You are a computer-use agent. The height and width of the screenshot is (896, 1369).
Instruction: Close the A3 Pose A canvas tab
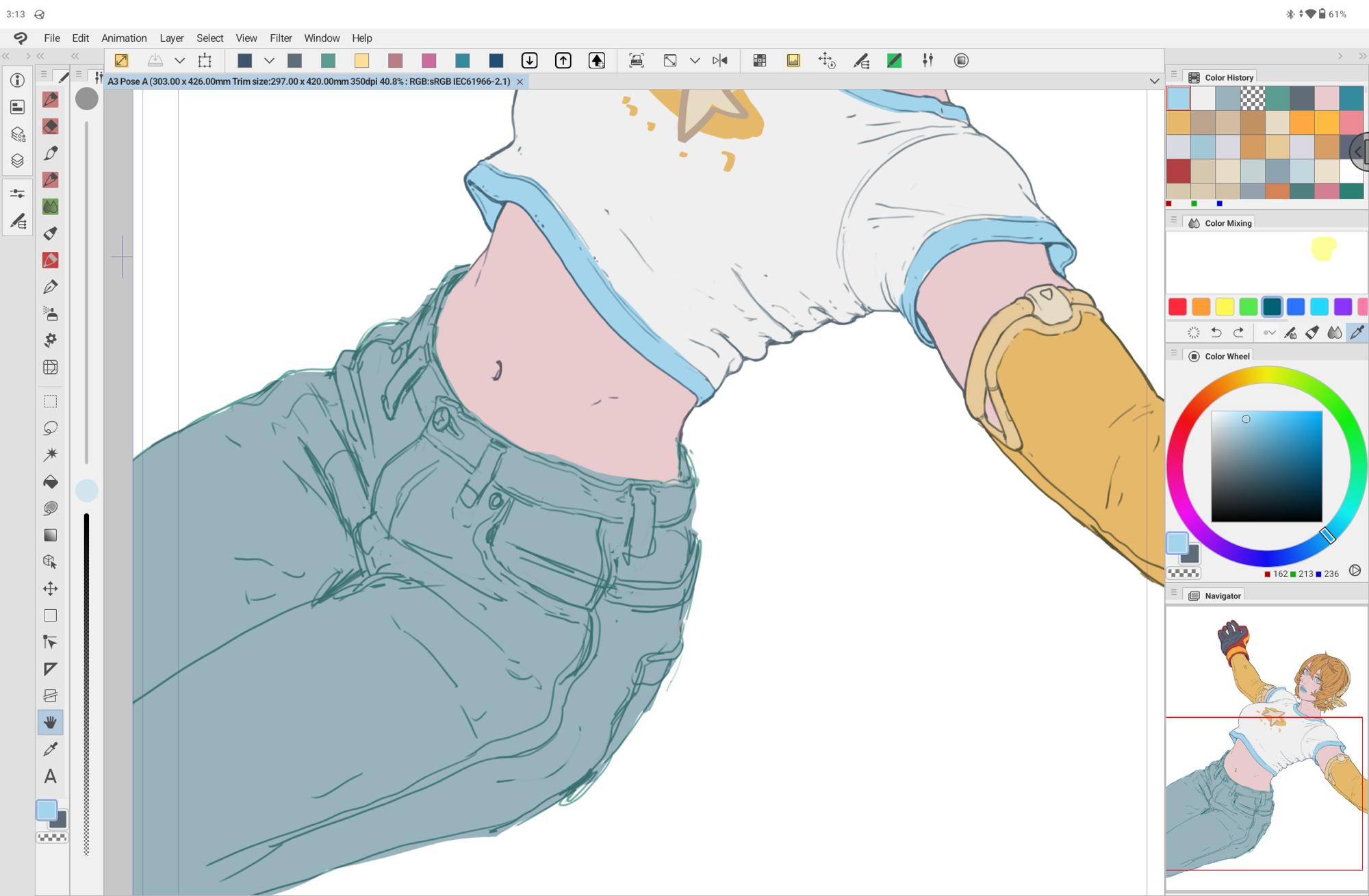tap(520, 81)
